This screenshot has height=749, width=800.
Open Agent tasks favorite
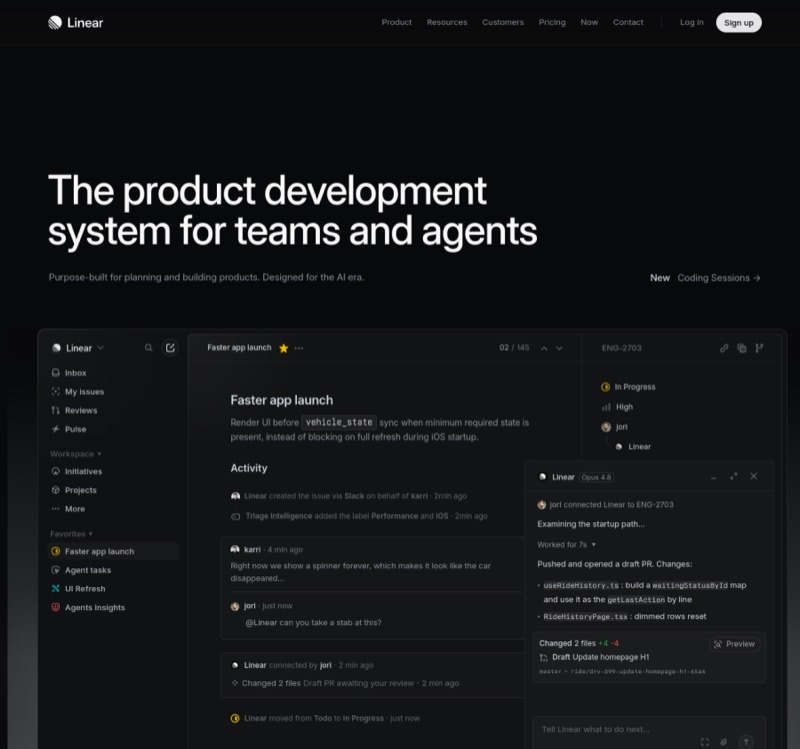[x=82, y=570]
